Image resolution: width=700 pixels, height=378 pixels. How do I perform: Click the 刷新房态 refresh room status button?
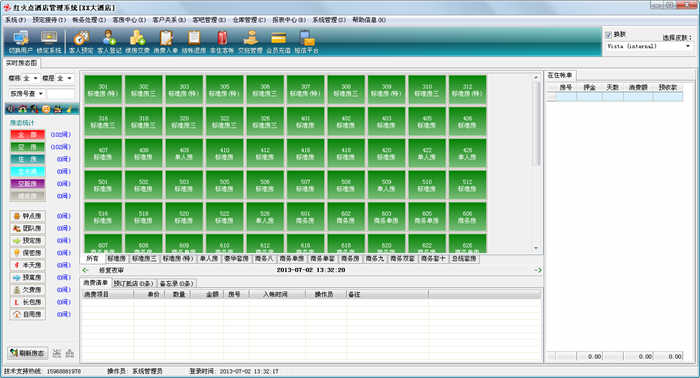28,353
